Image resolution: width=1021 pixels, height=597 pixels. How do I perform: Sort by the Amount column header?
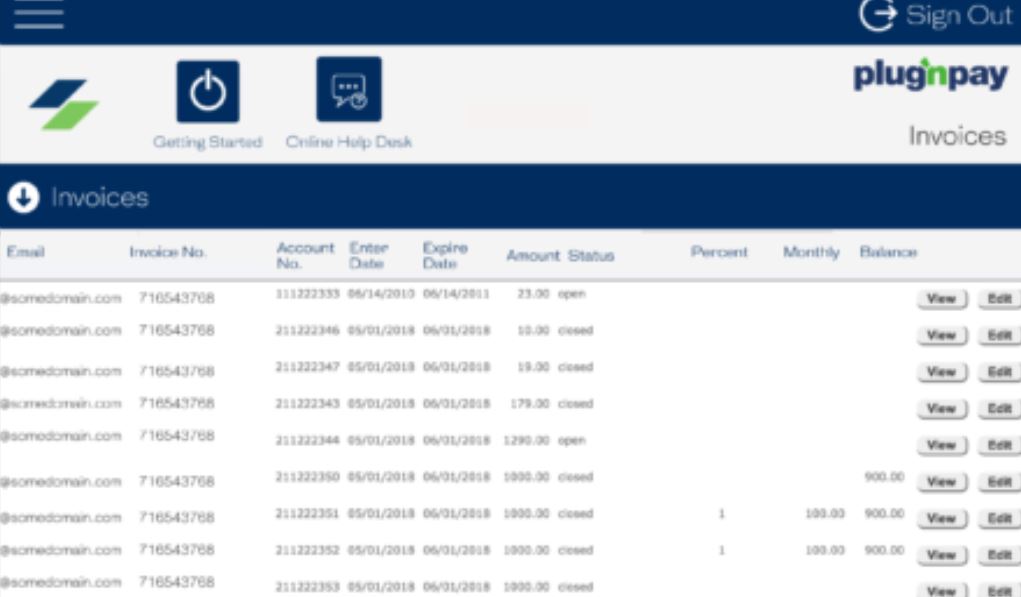tap(533, 255)
